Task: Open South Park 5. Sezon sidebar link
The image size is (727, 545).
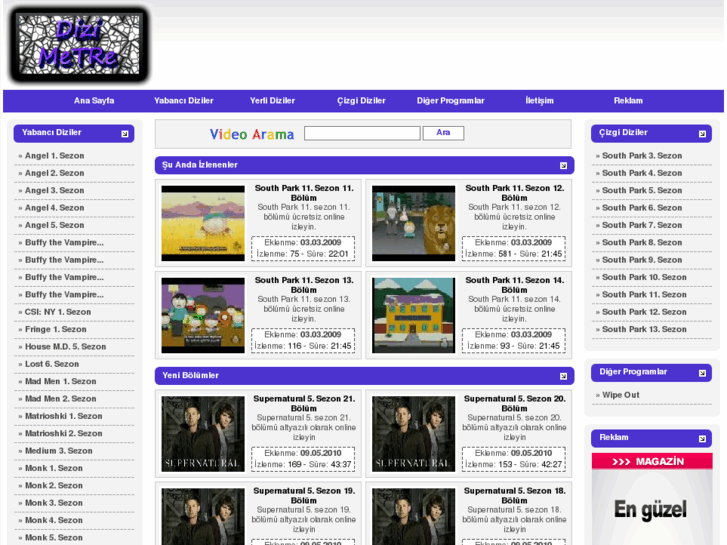Action: pyautogui.click(x=642, y=191)
